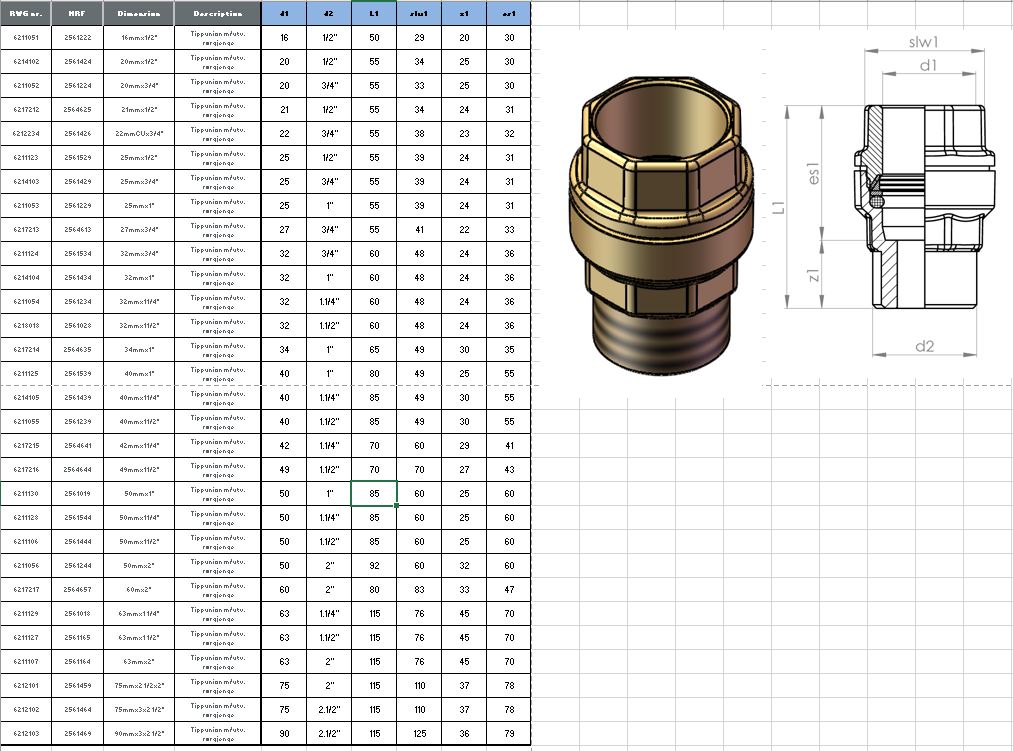Click the 'd2' column header
Viewport: 1013px width, 751px height.
329,14
